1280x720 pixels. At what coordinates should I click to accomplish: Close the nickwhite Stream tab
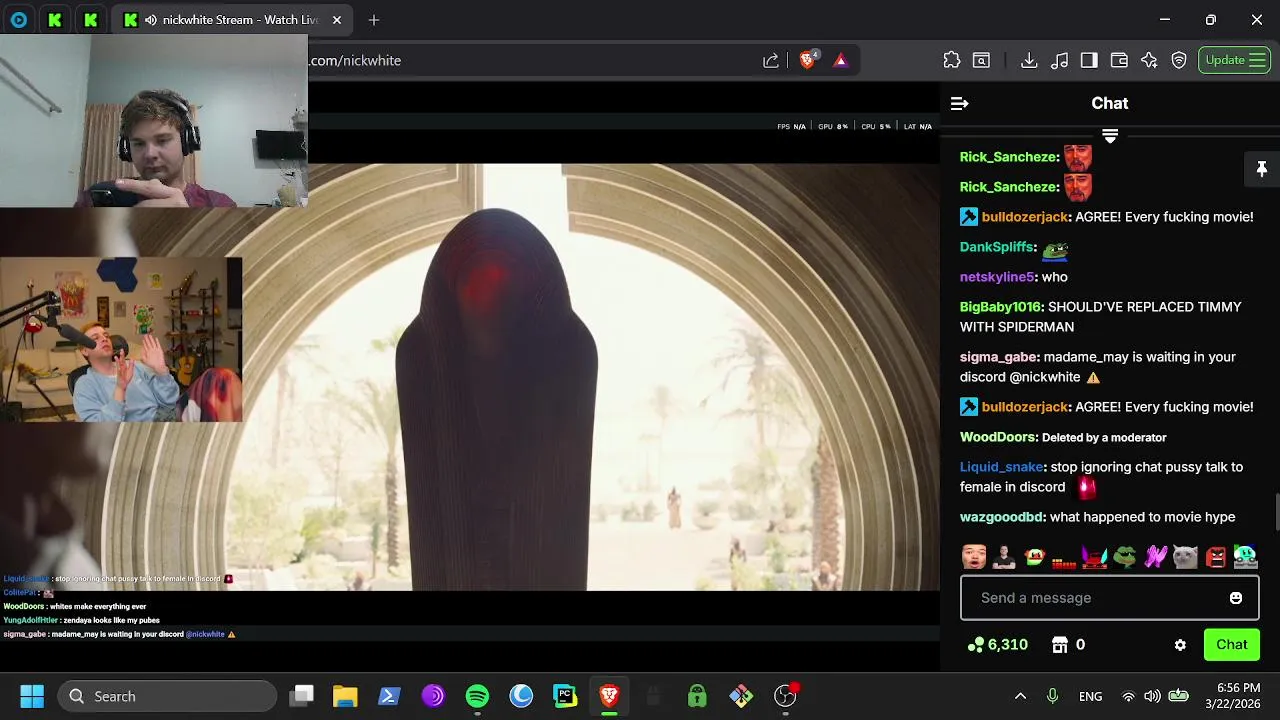(x=337, y=20)
